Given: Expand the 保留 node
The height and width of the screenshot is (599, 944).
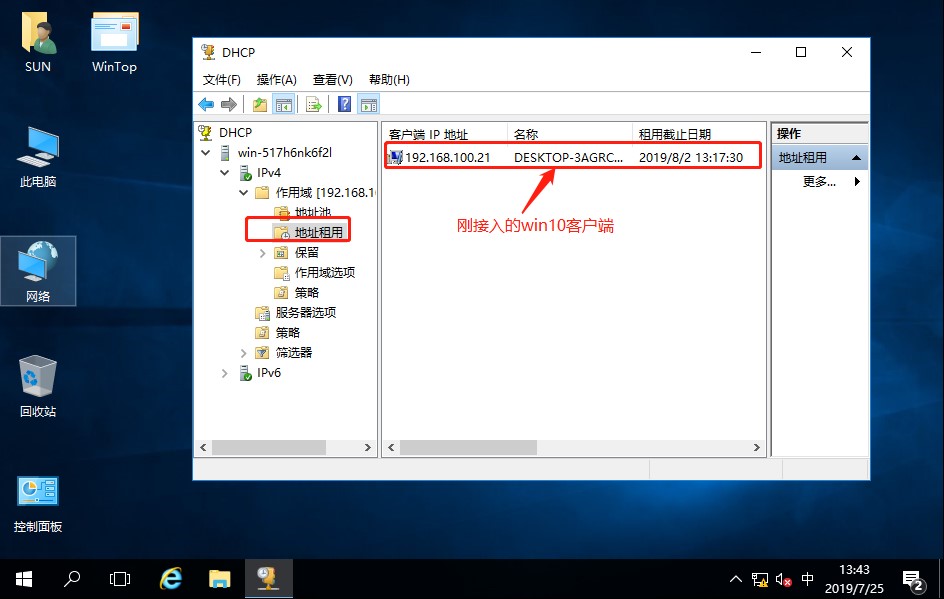Looking at the screenshot, I should pos(262,253).
